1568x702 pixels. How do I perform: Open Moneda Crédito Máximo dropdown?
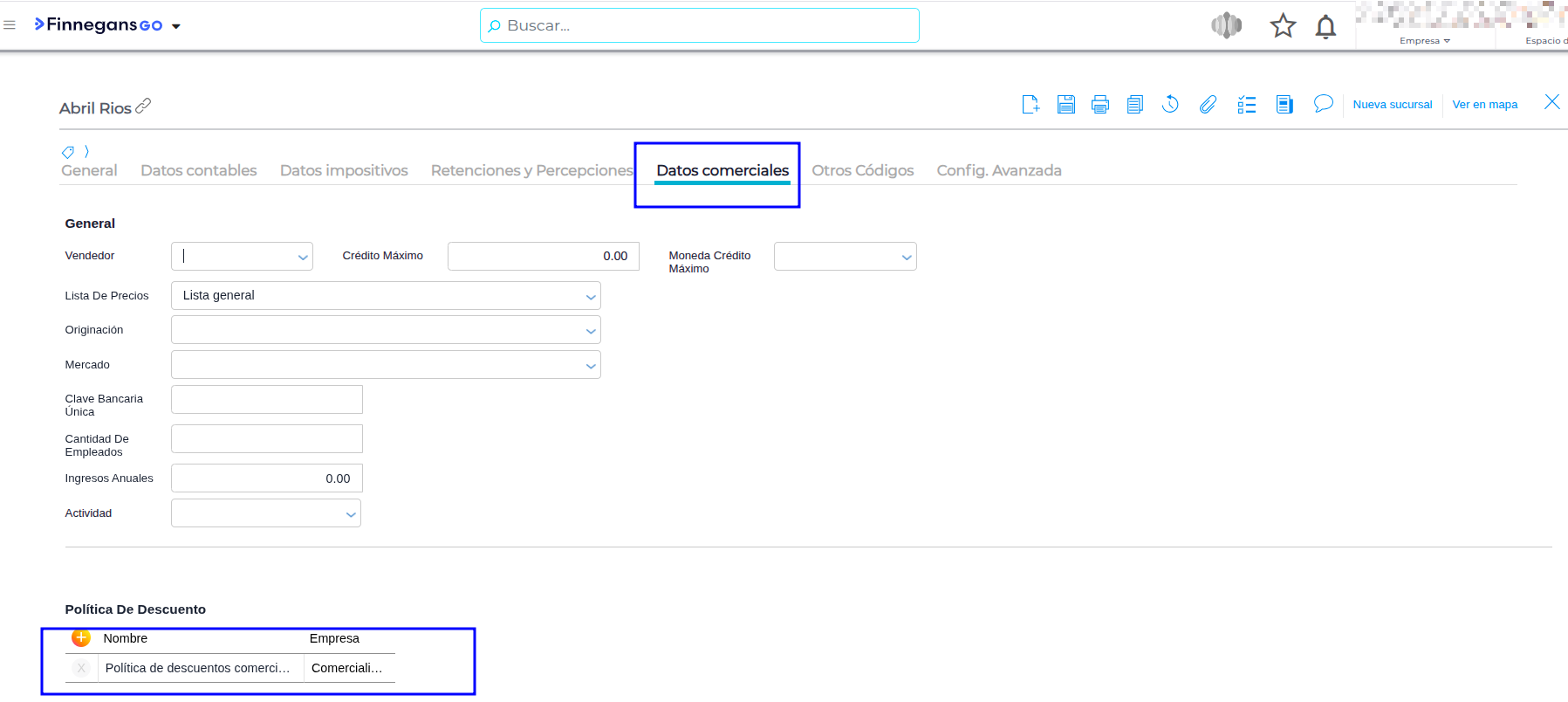[906, 257]
